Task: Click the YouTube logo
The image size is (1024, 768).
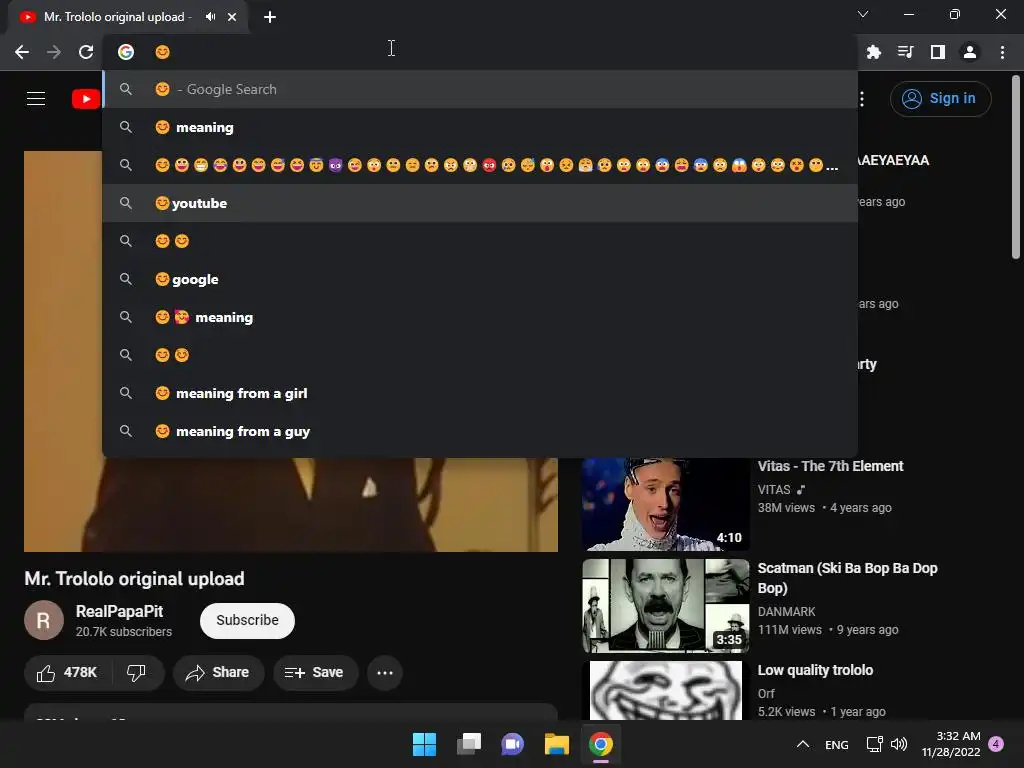Action: click(86, 99)
